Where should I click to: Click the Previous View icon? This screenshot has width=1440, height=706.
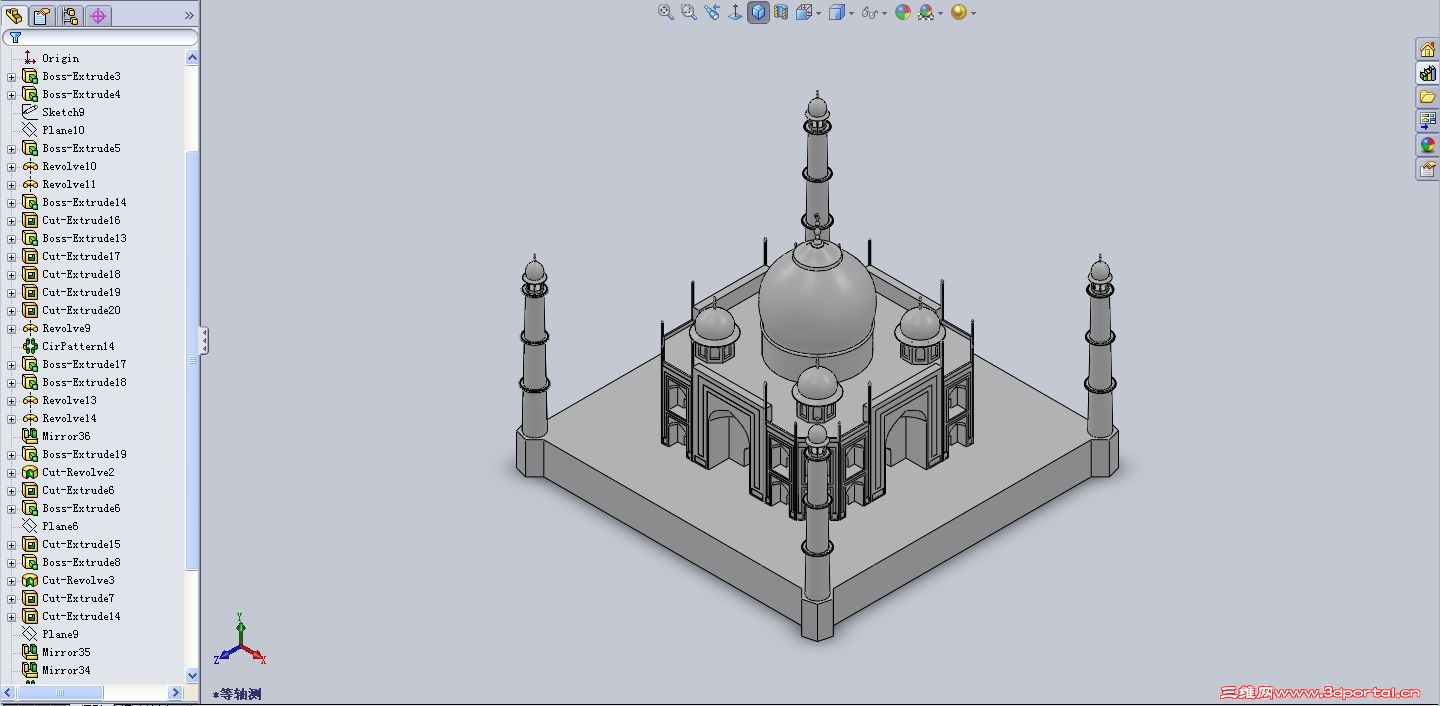712,12
